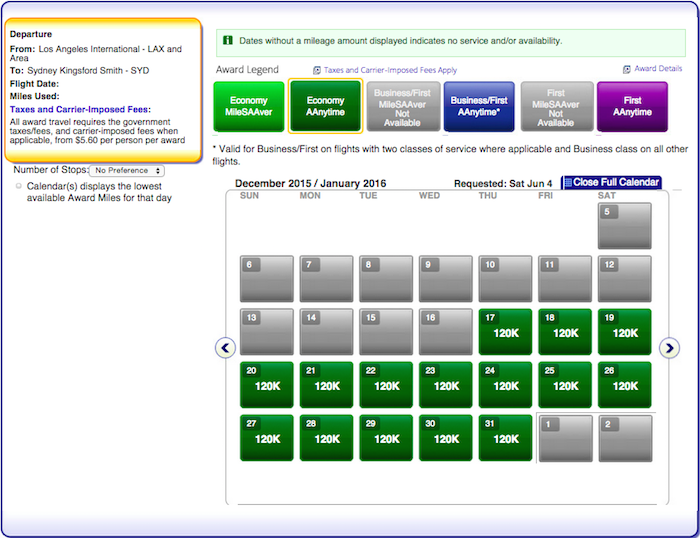The width and height of the screenshot is (700, 538).
Task: Click the 'Flight Date:' label
Action: pos(34,83)
